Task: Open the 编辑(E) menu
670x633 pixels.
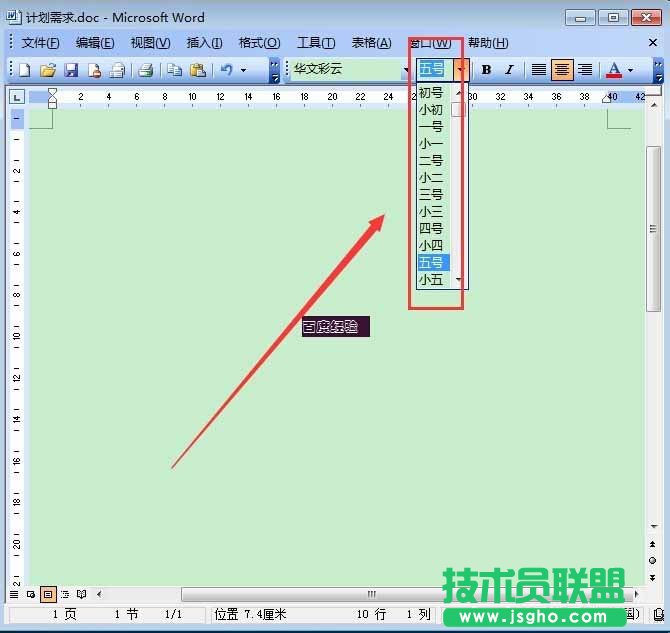Action: (x=95, y=43)
